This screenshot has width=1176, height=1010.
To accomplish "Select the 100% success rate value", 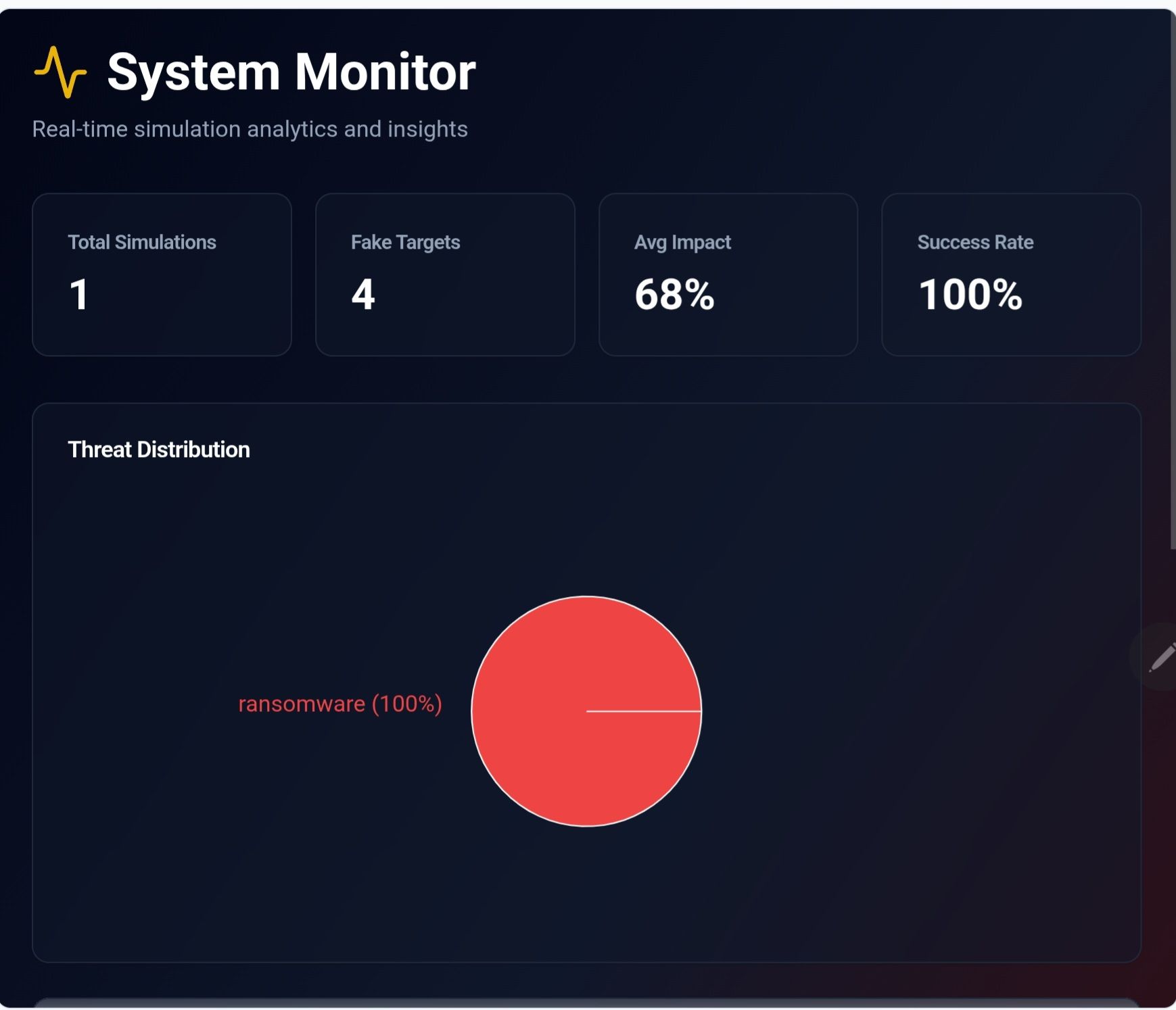I will [x=970, y=295].
